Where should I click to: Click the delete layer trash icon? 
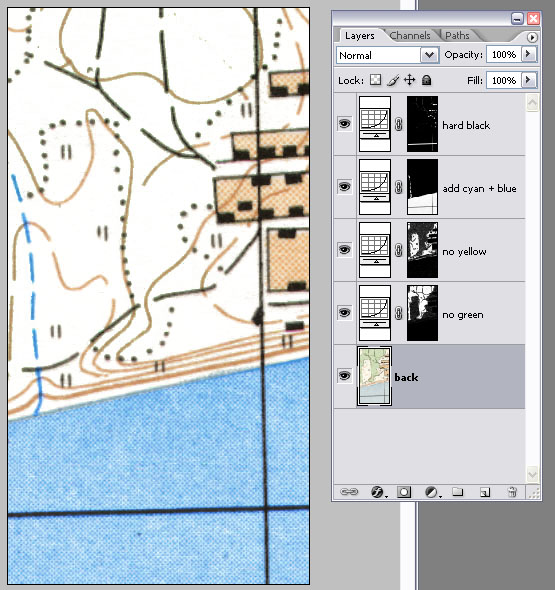coord(512,492)
